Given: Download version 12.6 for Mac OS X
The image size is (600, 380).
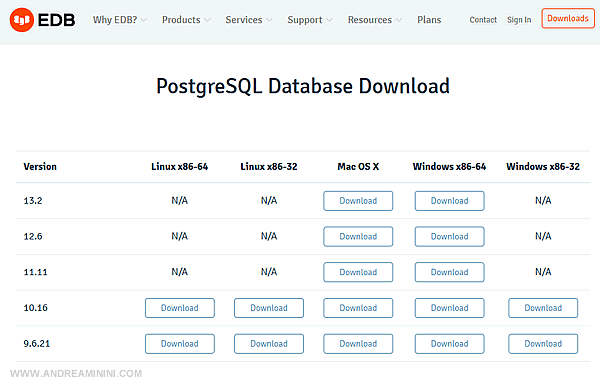Looking at the screenshot, I should pyautogui.click(x=358, y=236).
